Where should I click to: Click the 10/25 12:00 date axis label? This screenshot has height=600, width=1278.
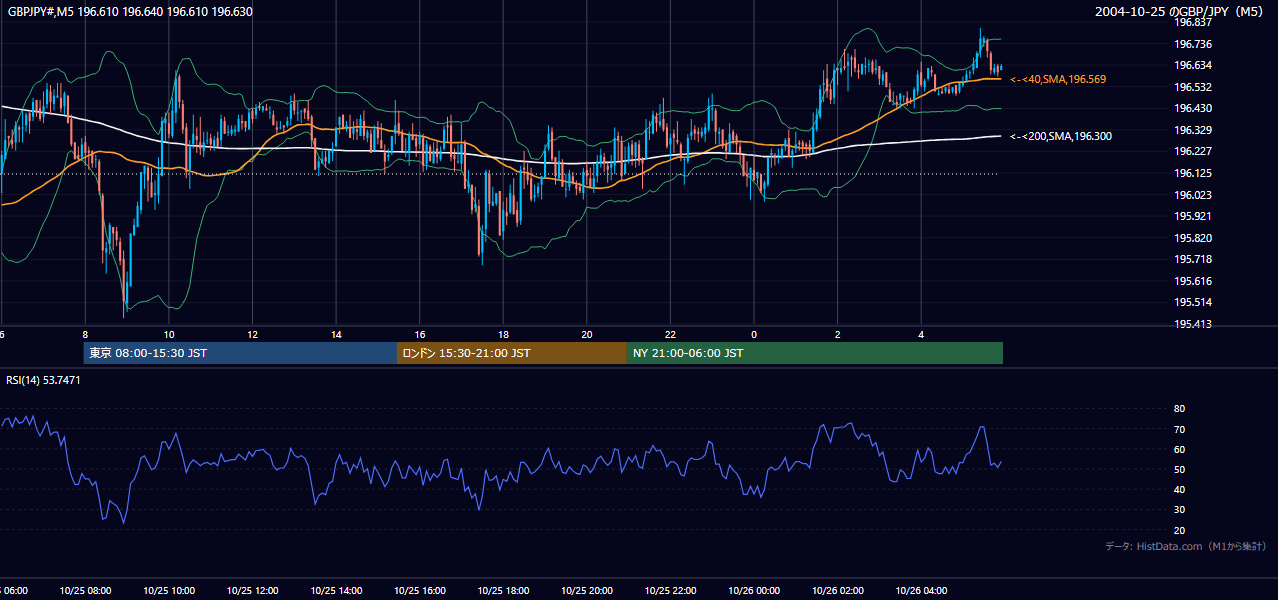(x=252, y=590)
